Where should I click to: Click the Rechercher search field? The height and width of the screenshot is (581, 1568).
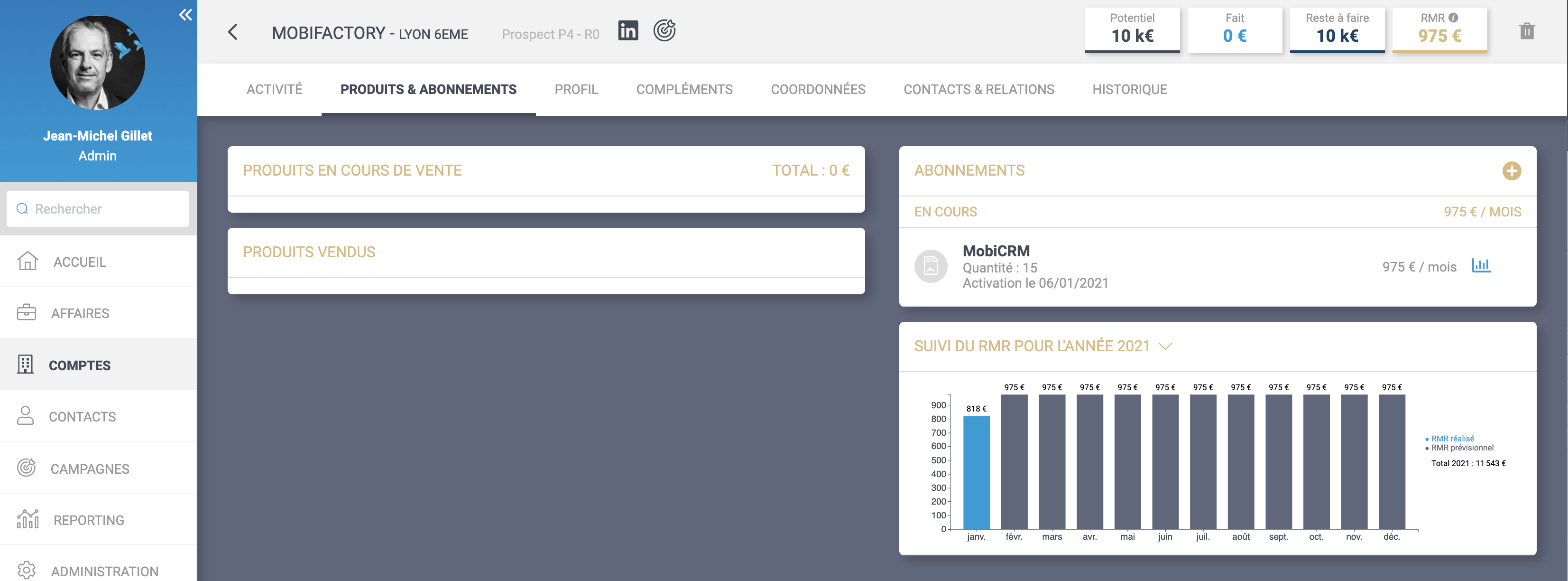coord(97,209)
